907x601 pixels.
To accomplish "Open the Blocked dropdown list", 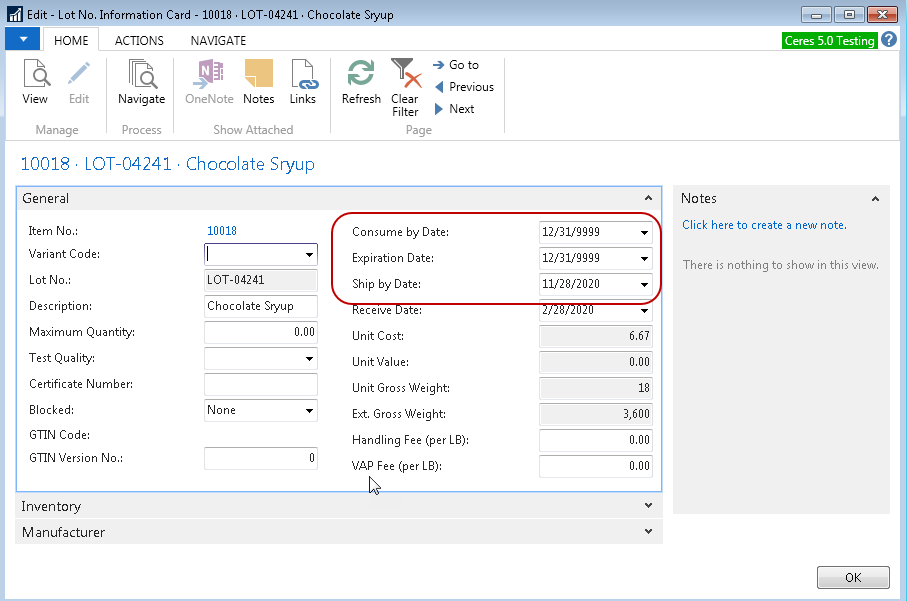I will click(309, 411).
